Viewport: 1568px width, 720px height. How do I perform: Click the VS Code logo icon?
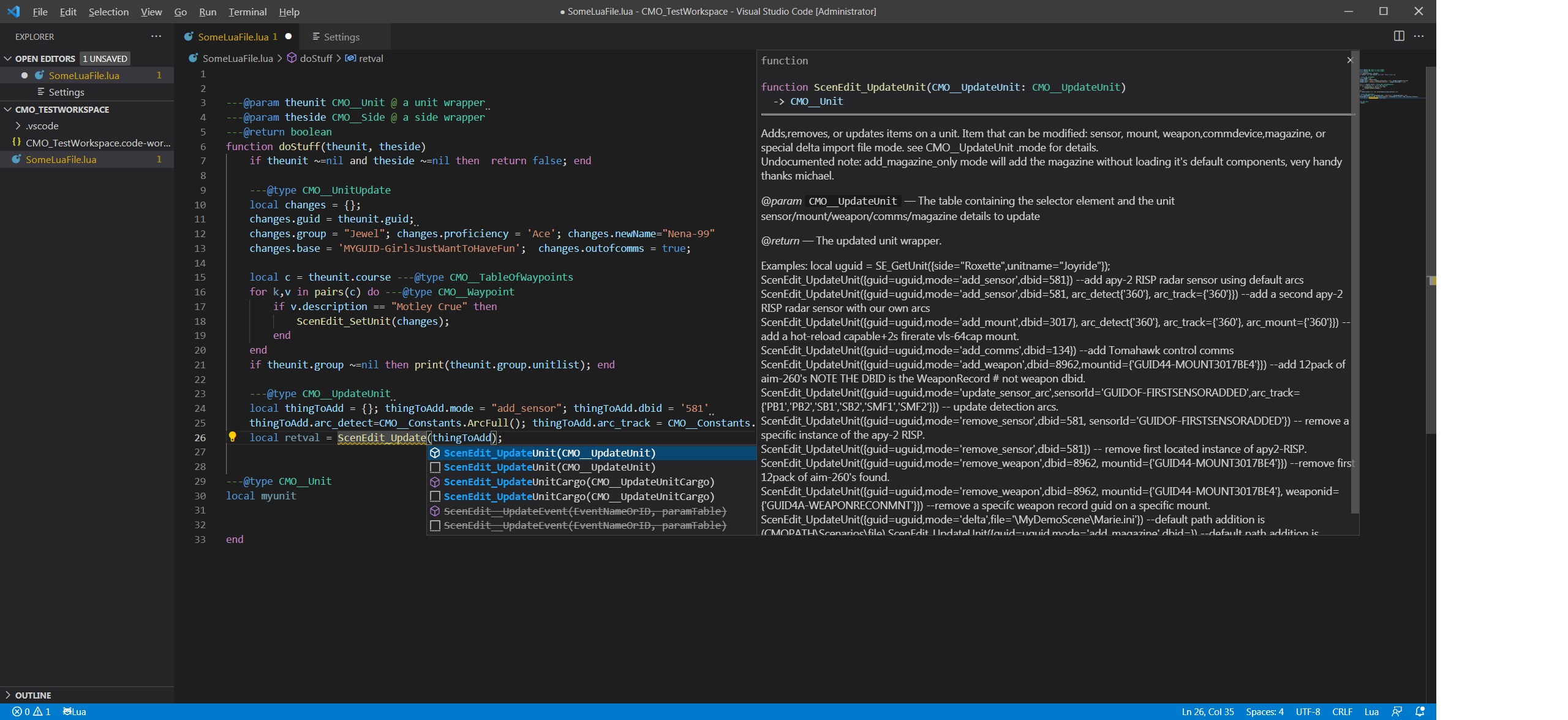(x=13, y=11)
